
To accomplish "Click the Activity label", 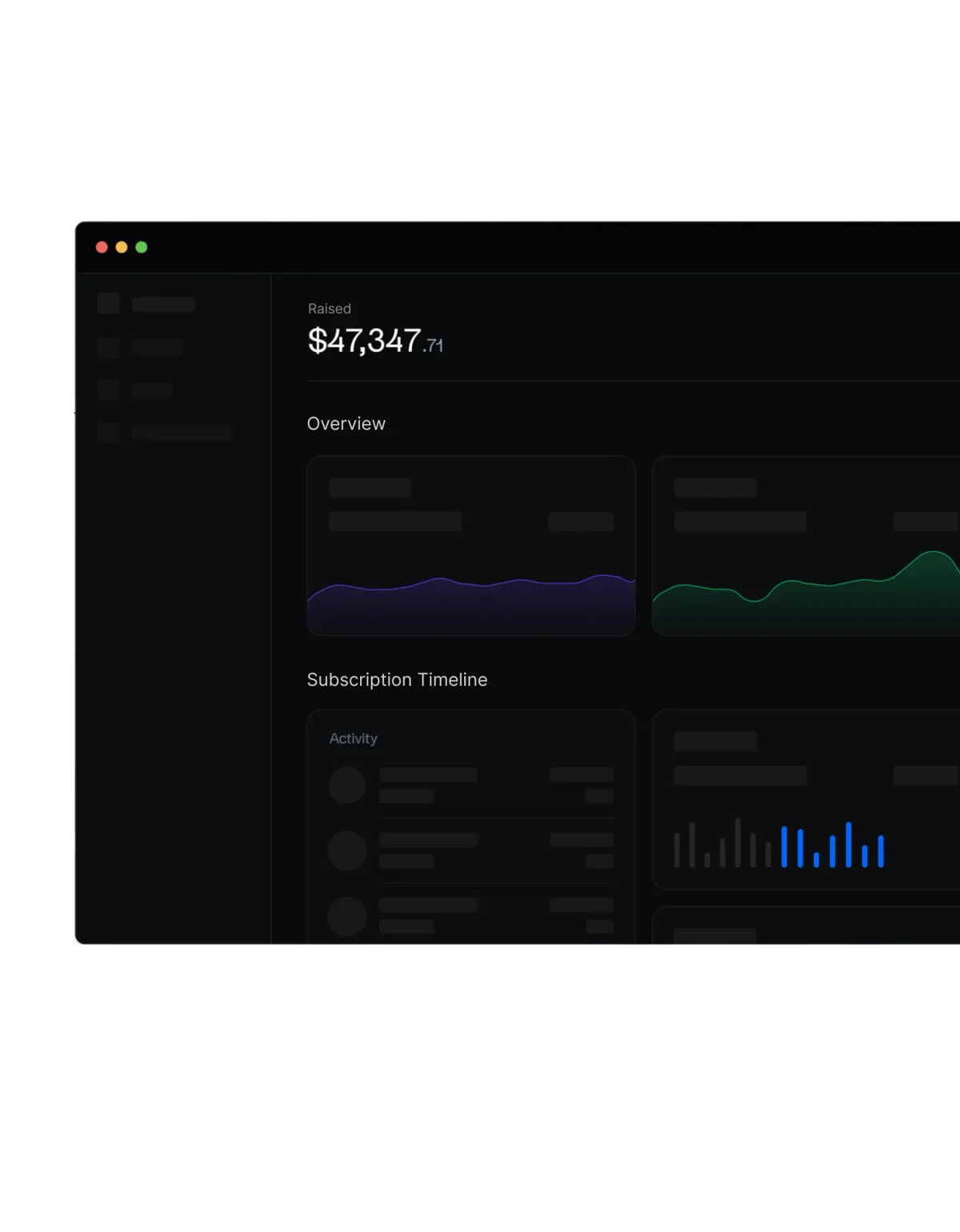I will 353,738.
